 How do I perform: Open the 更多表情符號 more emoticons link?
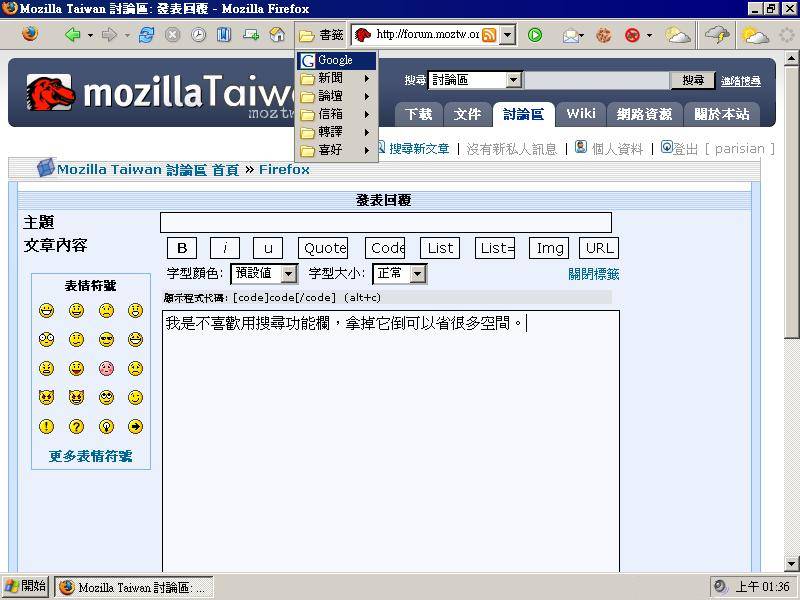91,456
